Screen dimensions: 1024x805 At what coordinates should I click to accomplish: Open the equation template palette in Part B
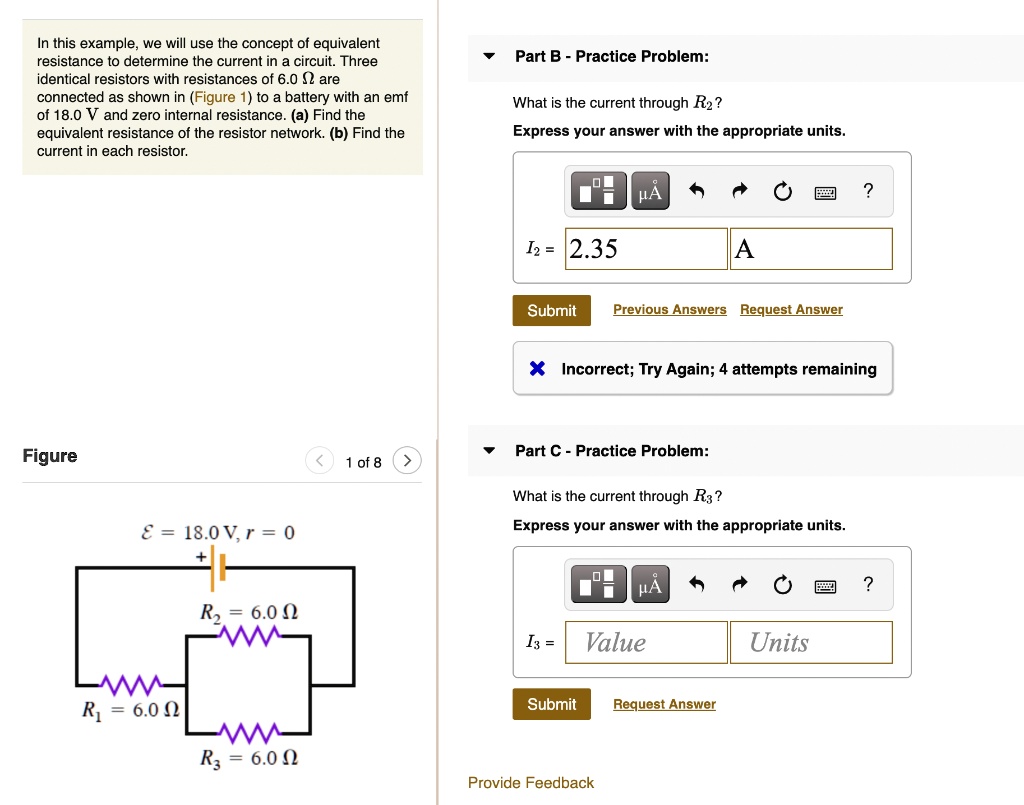click(x=598, y=190)
